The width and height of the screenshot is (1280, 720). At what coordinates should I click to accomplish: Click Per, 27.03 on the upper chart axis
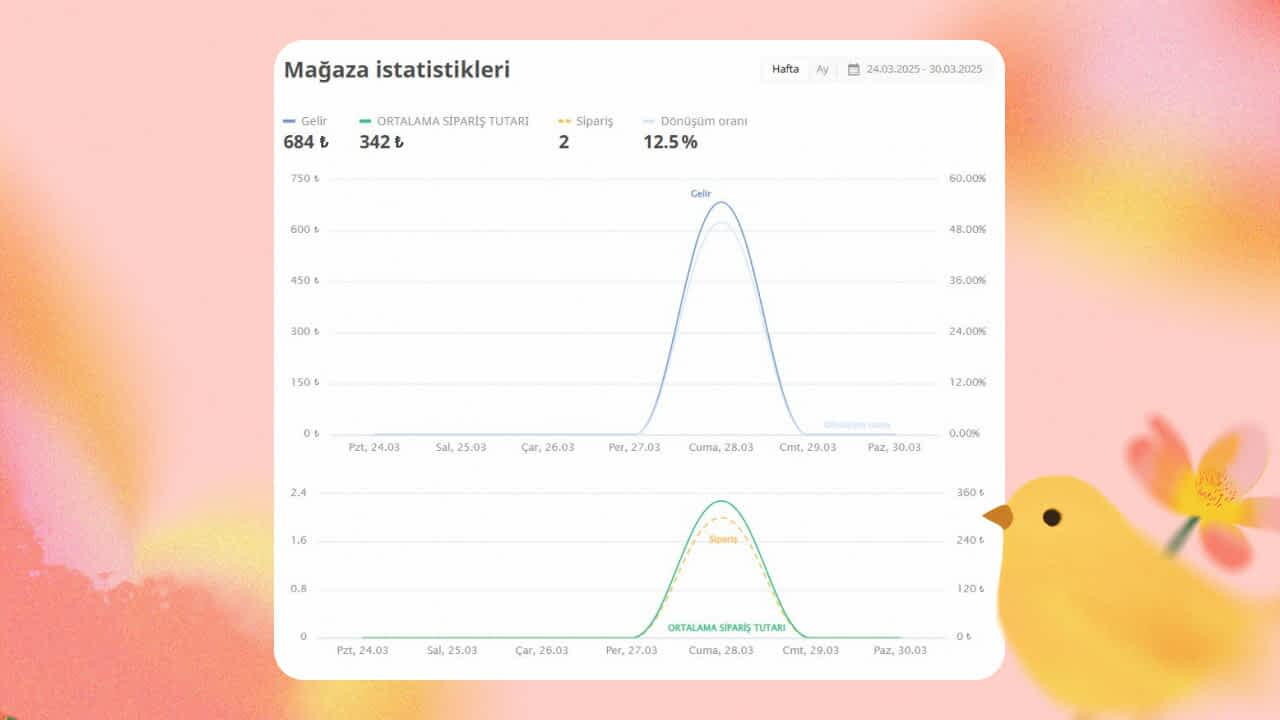click(x=634, y=447)
